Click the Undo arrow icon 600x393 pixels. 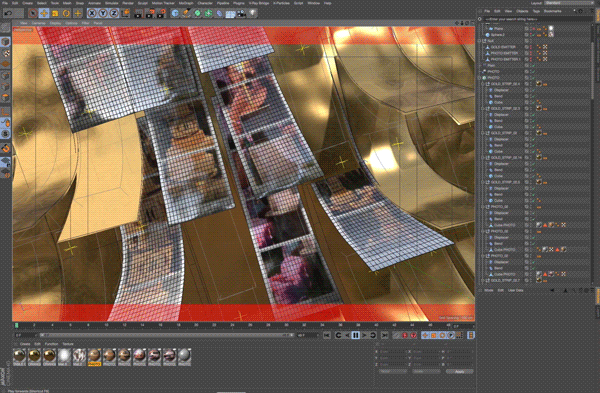(8, 13)
